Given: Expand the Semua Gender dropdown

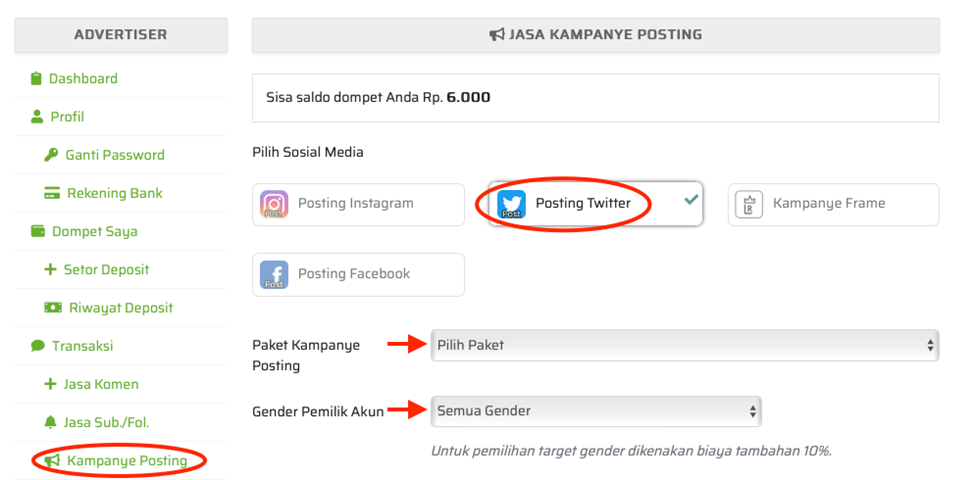Looking at the screenshot, I should pyautogui.click(x=596, y=411).
